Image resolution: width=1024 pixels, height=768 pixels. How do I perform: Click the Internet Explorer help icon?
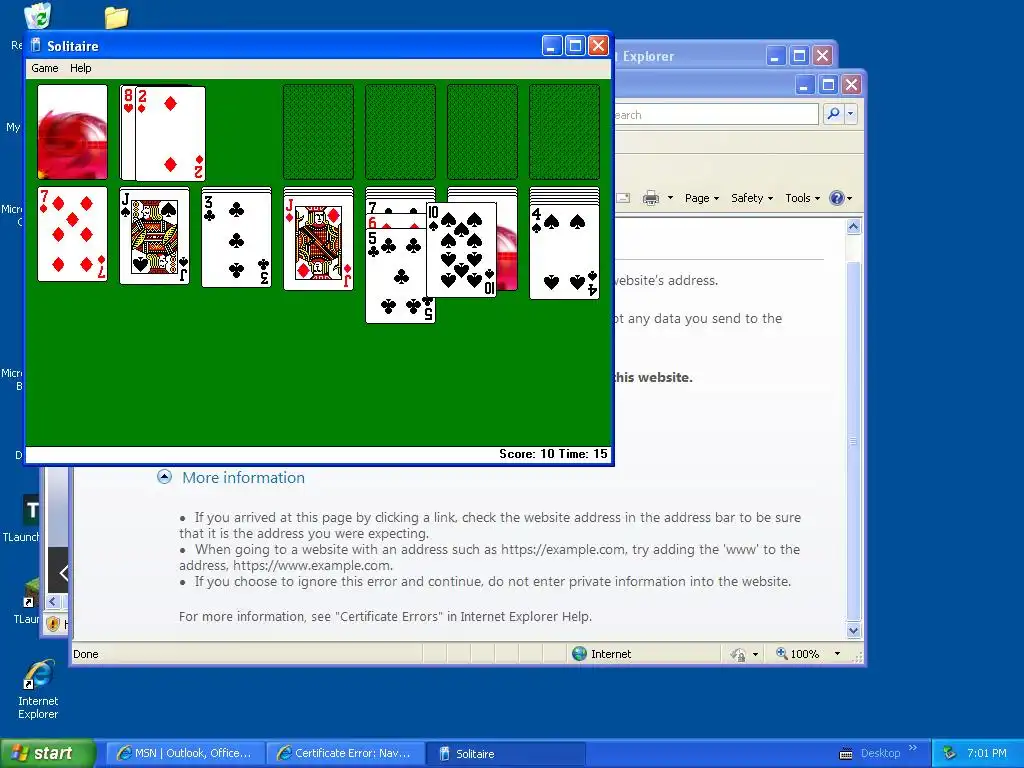coord(837,198)
